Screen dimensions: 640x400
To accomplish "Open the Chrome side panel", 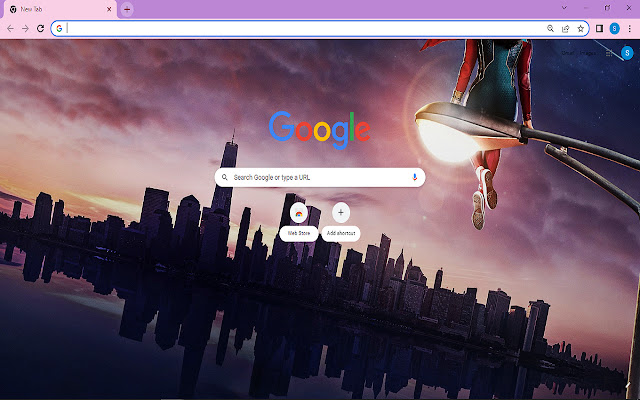I will pos(600,29).
